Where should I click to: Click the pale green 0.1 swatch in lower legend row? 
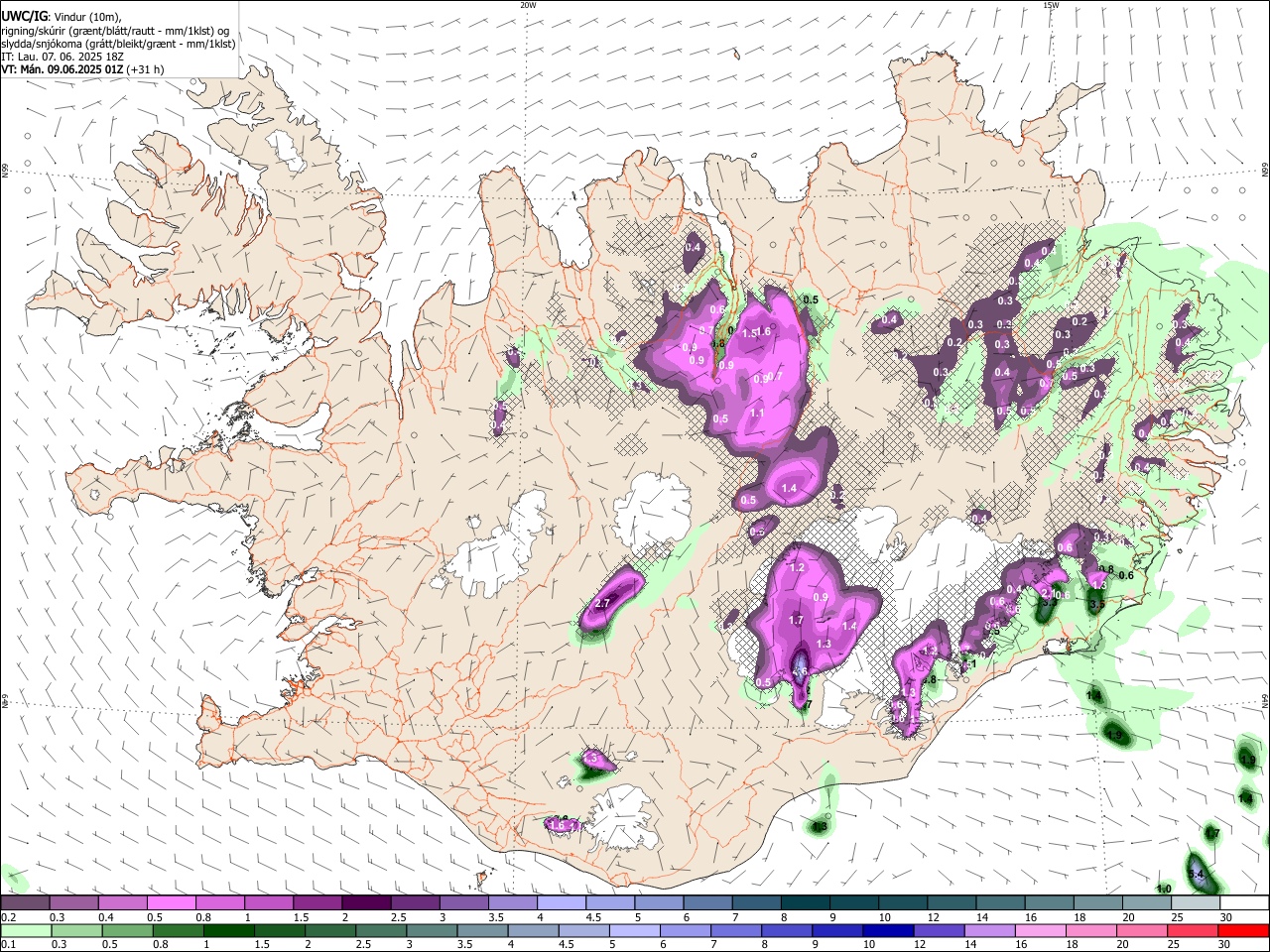coord(25,931)
